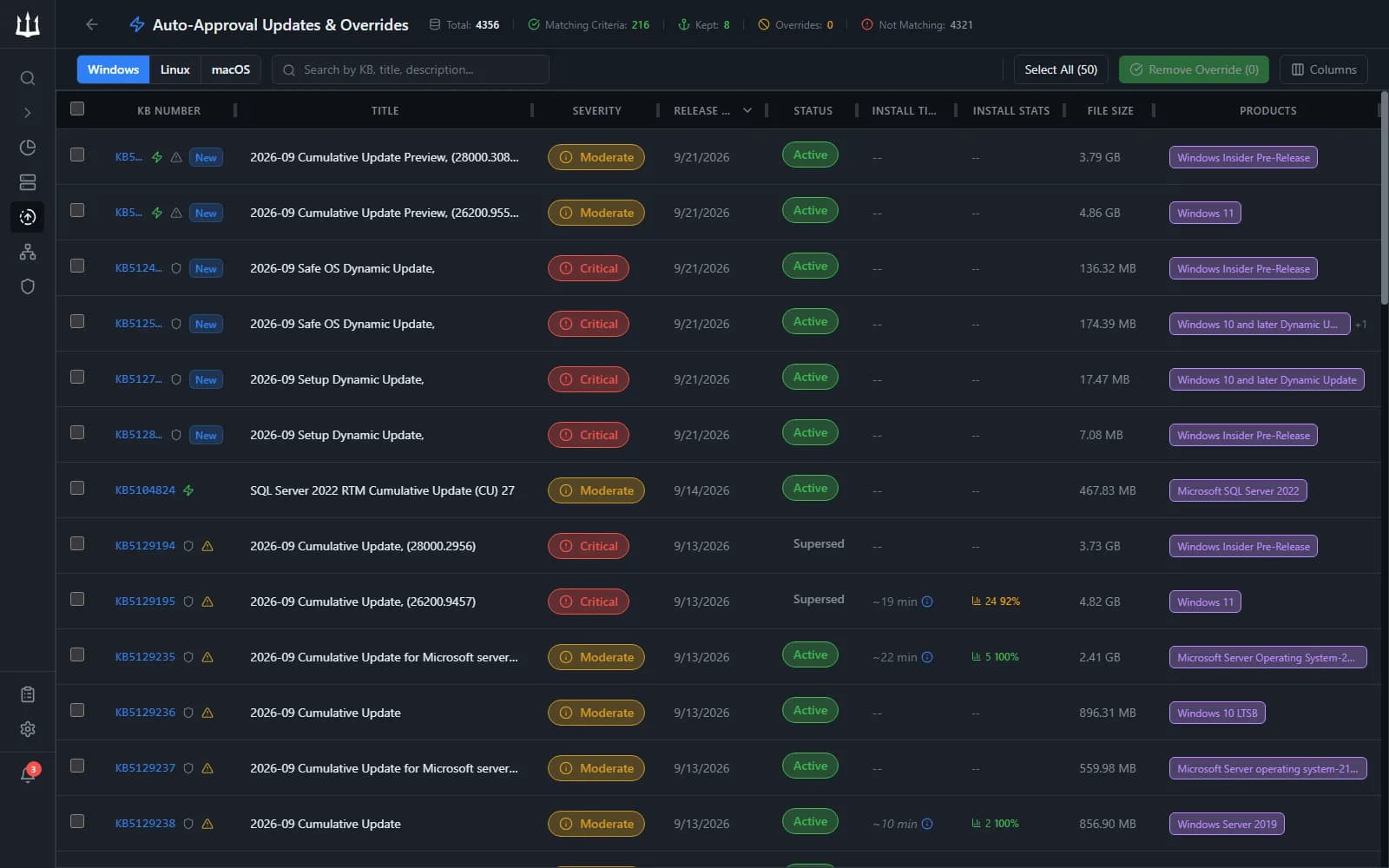Image resolution: width=1389 pixels, height=868 pixels.
Task: Click the Severity column header
Action: click(596, 110)
